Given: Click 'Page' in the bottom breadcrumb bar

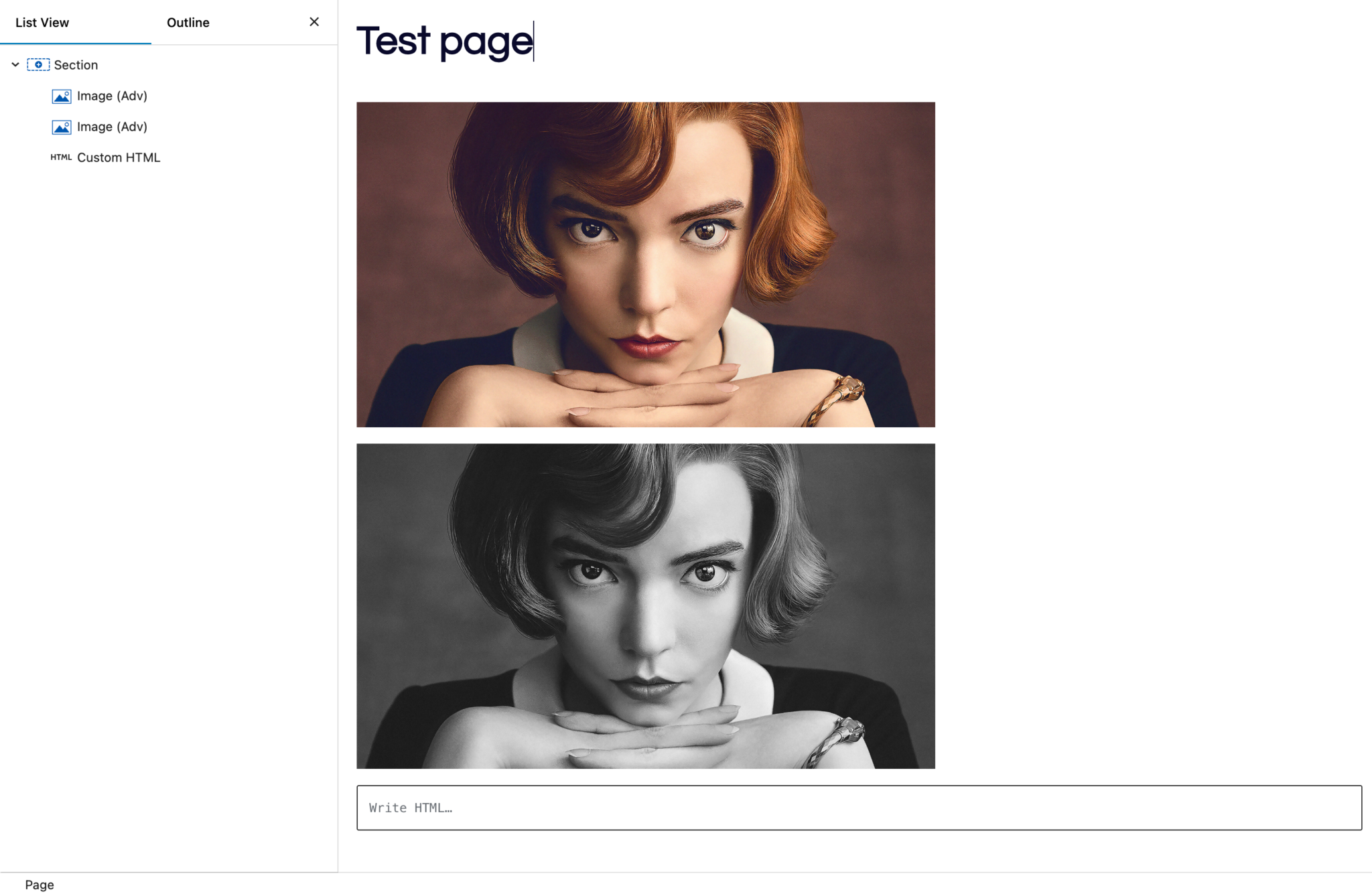Looking at the screenshot, I should click(39, 884).
